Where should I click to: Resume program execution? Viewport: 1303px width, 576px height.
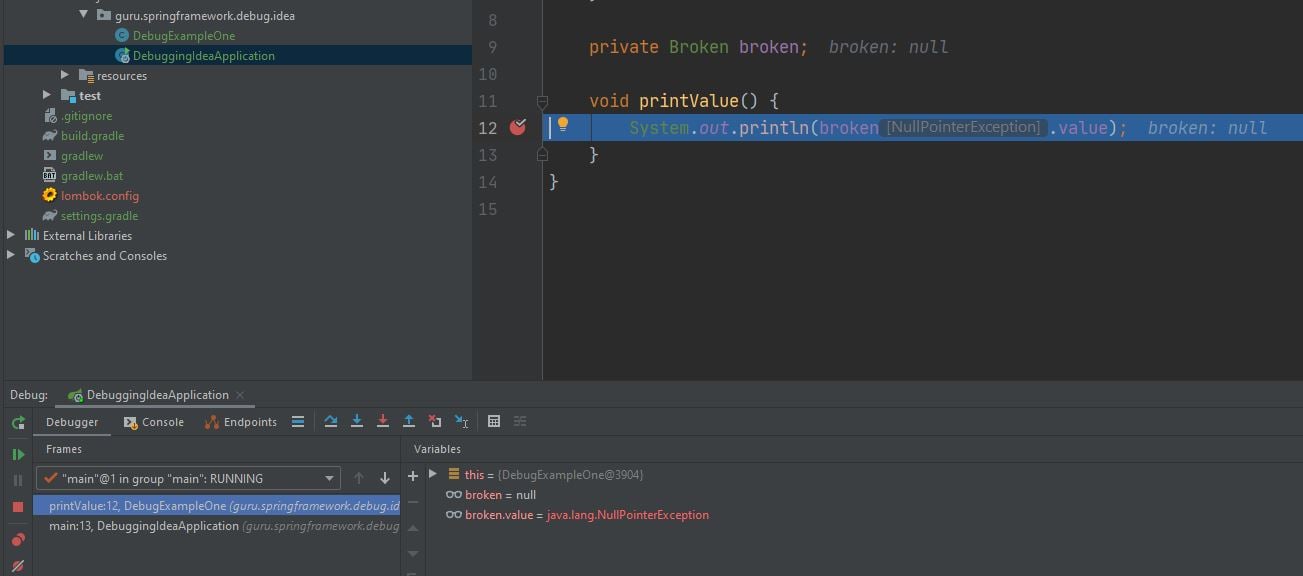[x=18, y=455]
